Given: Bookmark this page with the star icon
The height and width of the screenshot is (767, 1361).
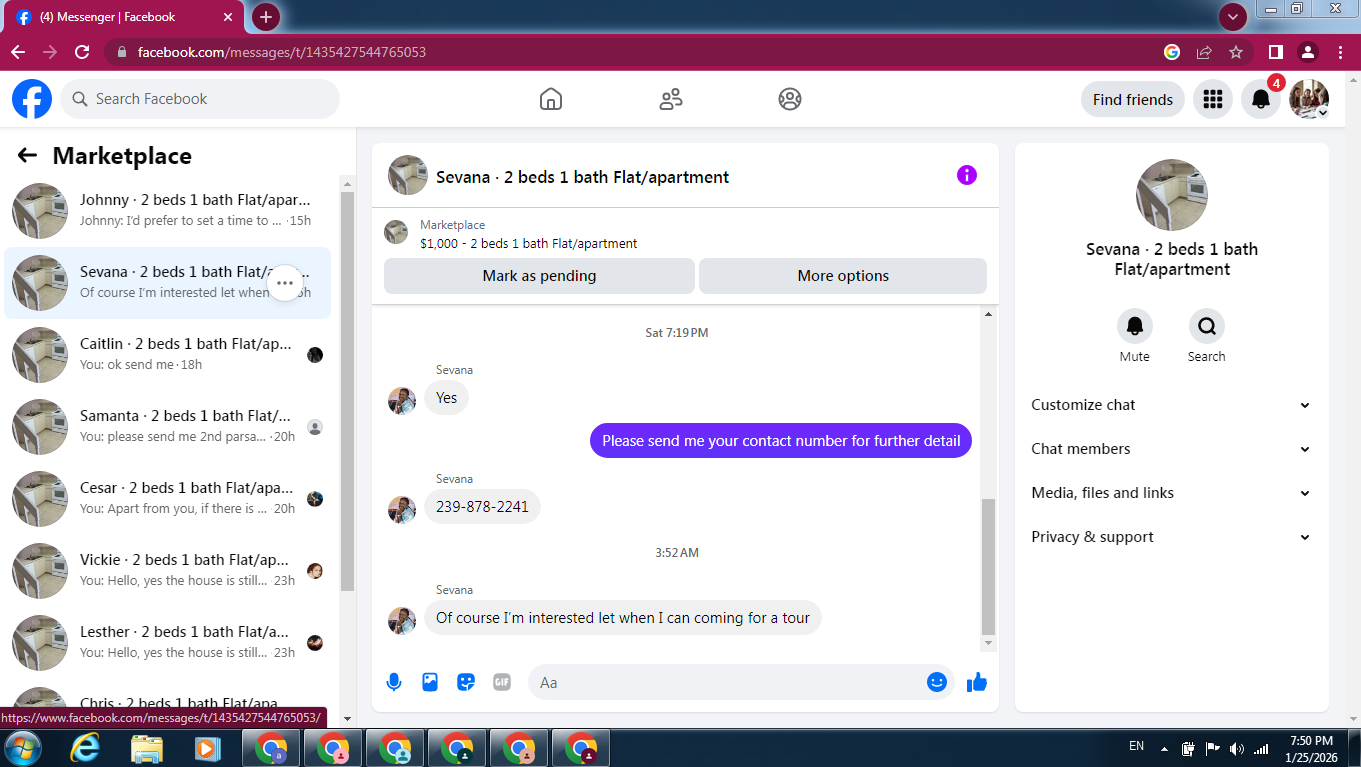Looking at the screenshot, I should [x=1236, y=52].
